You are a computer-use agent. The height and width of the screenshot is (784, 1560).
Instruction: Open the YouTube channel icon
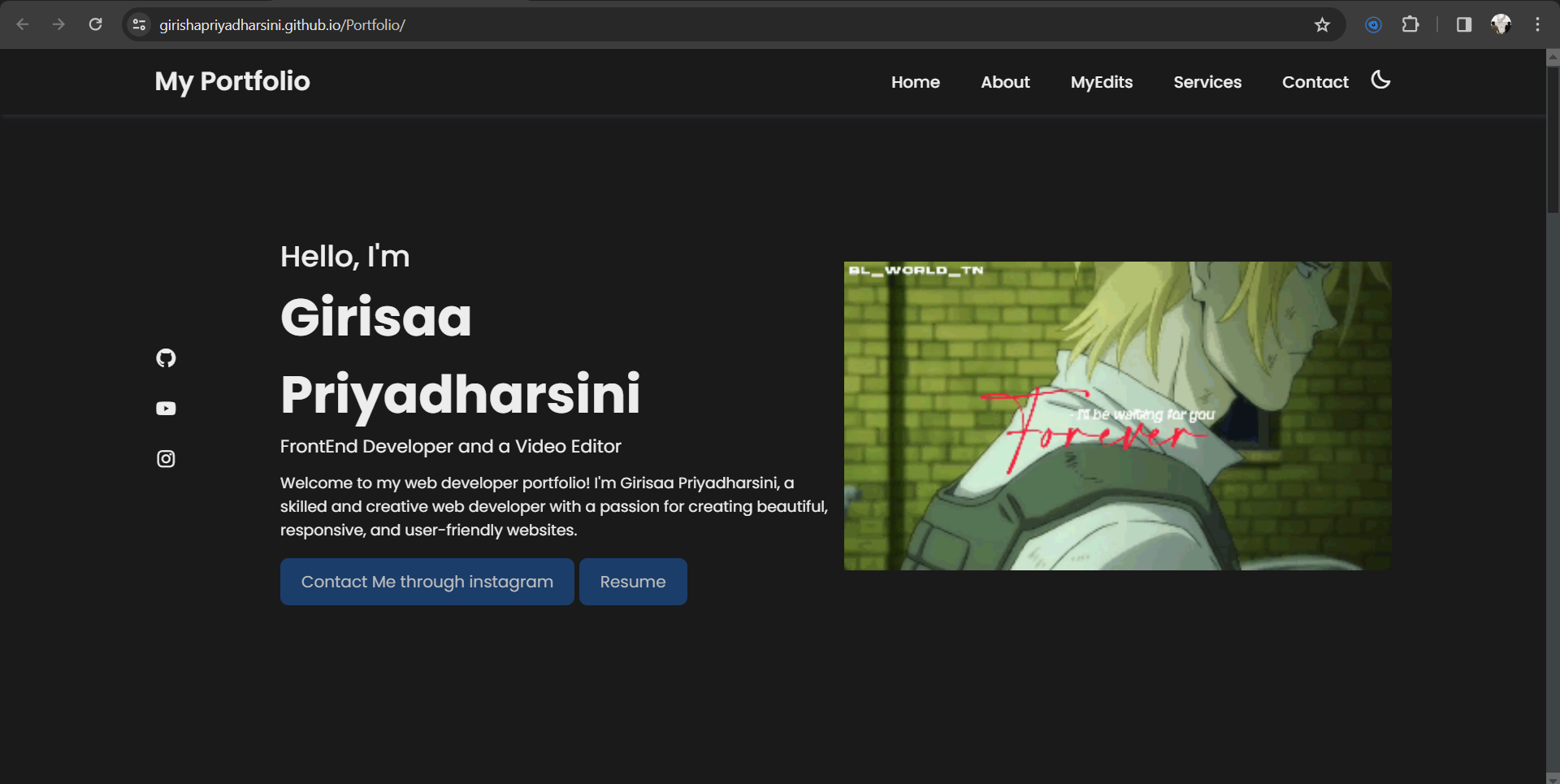(x=165, y=408)
